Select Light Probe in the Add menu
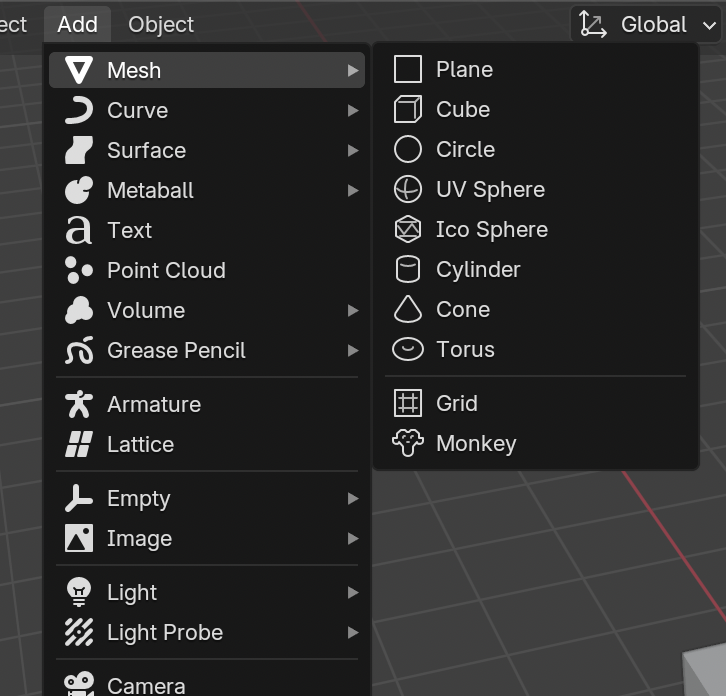The width and height of the screenshot is (726, 696). [x=165, y=632]
